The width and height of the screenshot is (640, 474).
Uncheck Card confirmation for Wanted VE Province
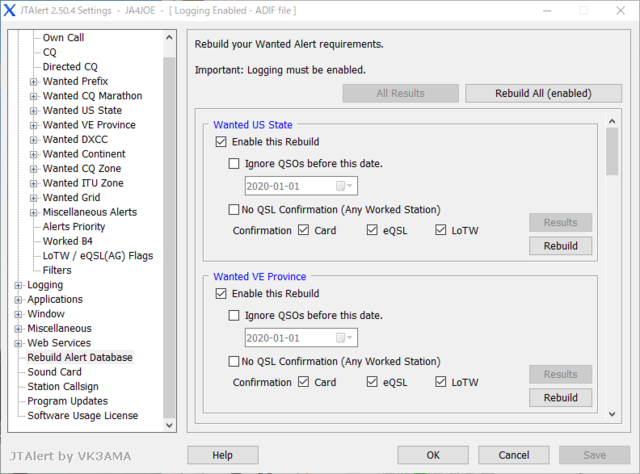coord(303,382)
